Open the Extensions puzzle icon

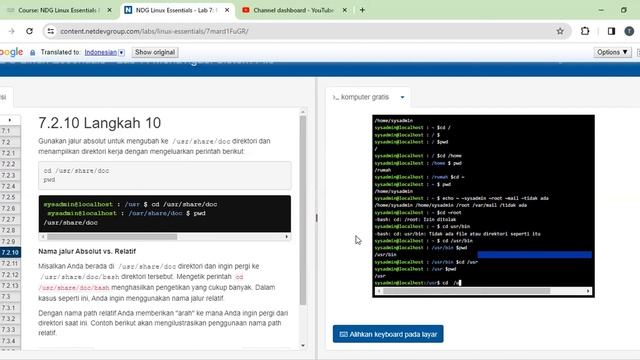click(585, 31)
